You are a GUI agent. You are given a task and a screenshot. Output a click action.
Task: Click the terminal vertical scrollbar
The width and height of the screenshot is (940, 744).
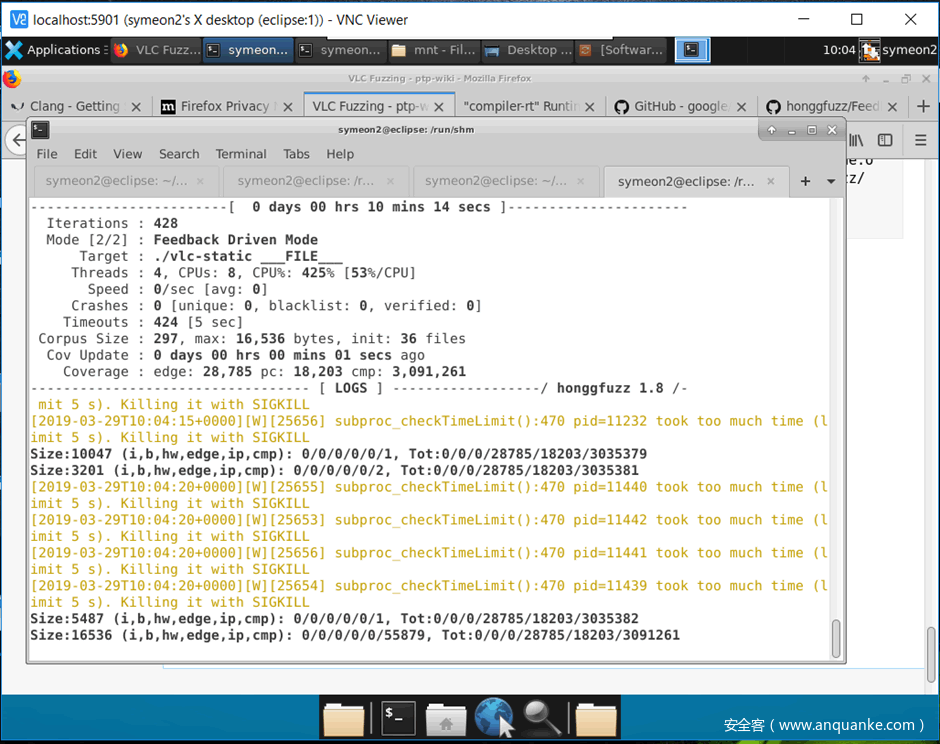[836, 637]
